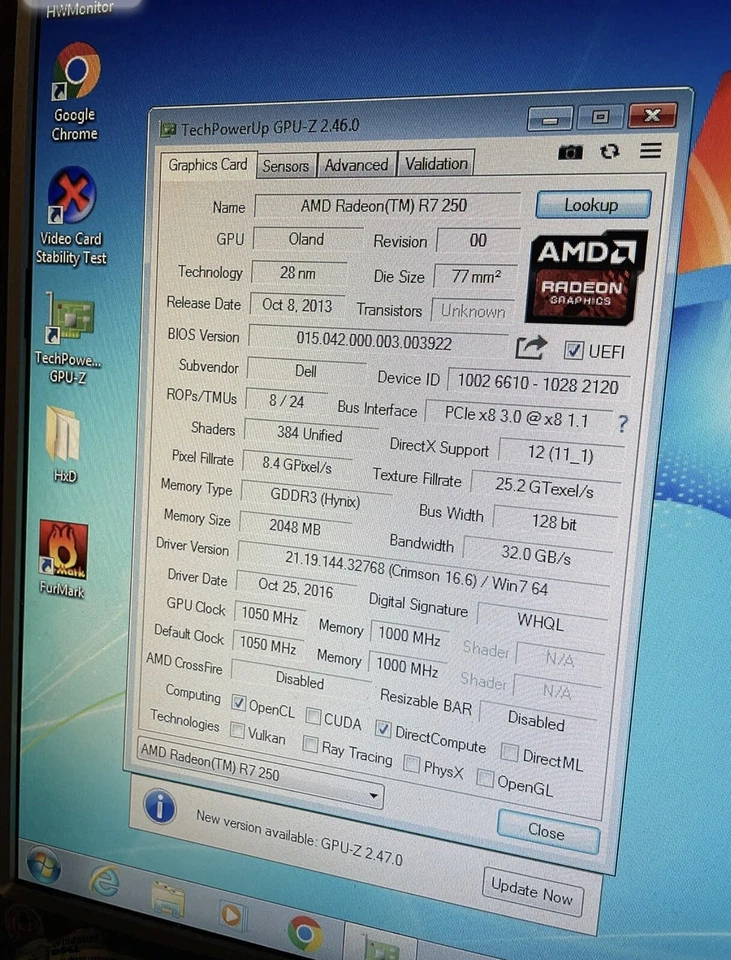Click the Name field AMD Radeon R7 250
This screenshot has width=731, height=960.
[x=386, y=206]
